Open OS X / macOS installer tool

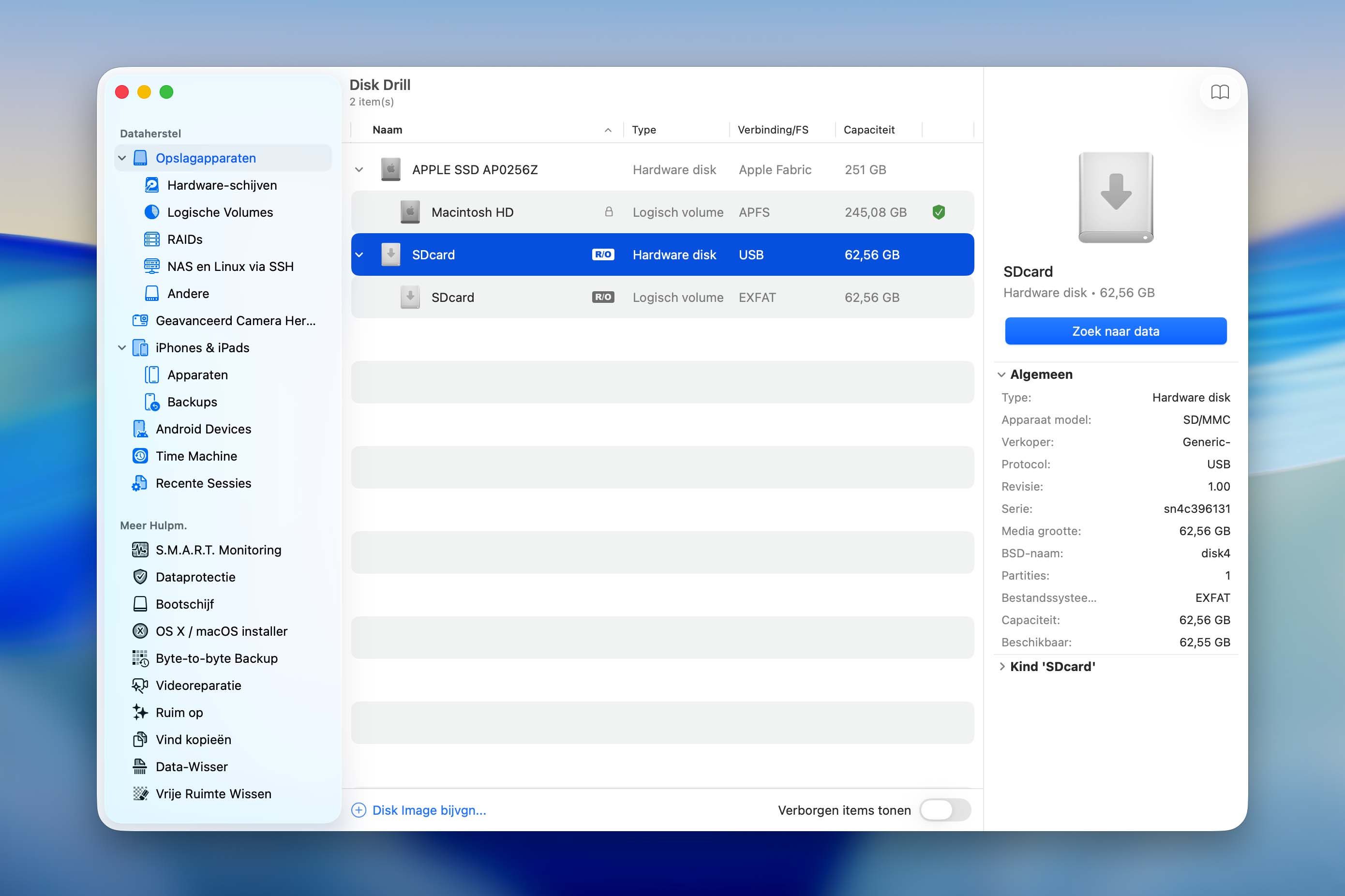(x=221, y=631)
